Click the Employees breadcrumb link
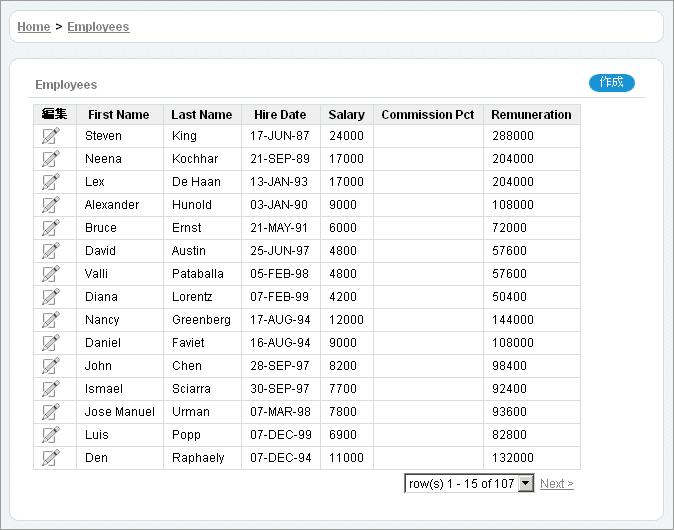The width and height of the screenshot is (674, 530). click(98, 27)
